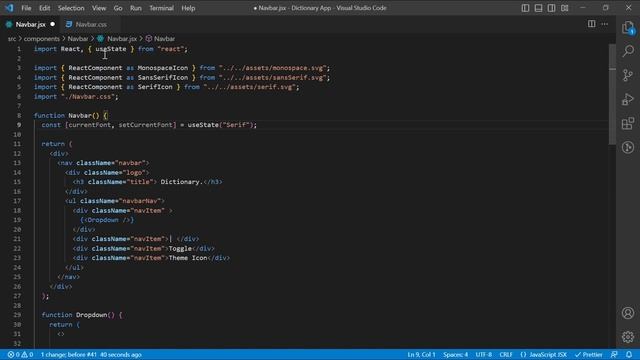Click the split editor right icon
This screenshot has height=360, width=640.
[x=591, y=24]
